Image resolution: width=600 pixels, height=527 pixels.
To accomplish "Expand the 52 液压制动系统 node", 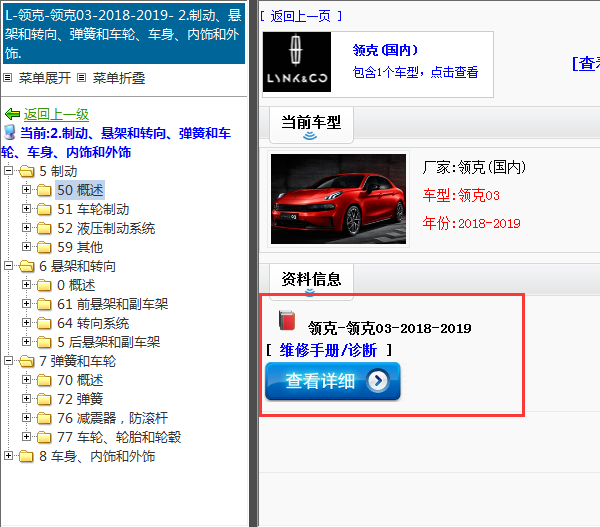I will (26, 227).
